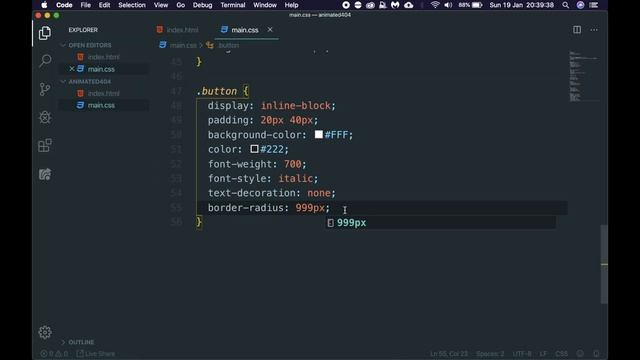Click the Ln 55, Col 23 cursor position
This screenshot has width=640, height=360.
coord(449,353)
